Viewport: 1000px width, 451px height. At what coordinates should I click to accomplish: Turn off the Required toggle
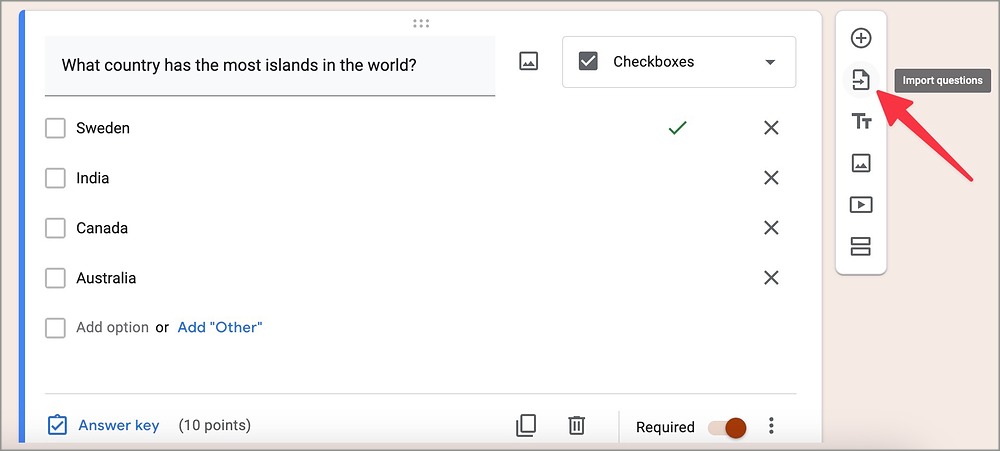pos(727,427)
